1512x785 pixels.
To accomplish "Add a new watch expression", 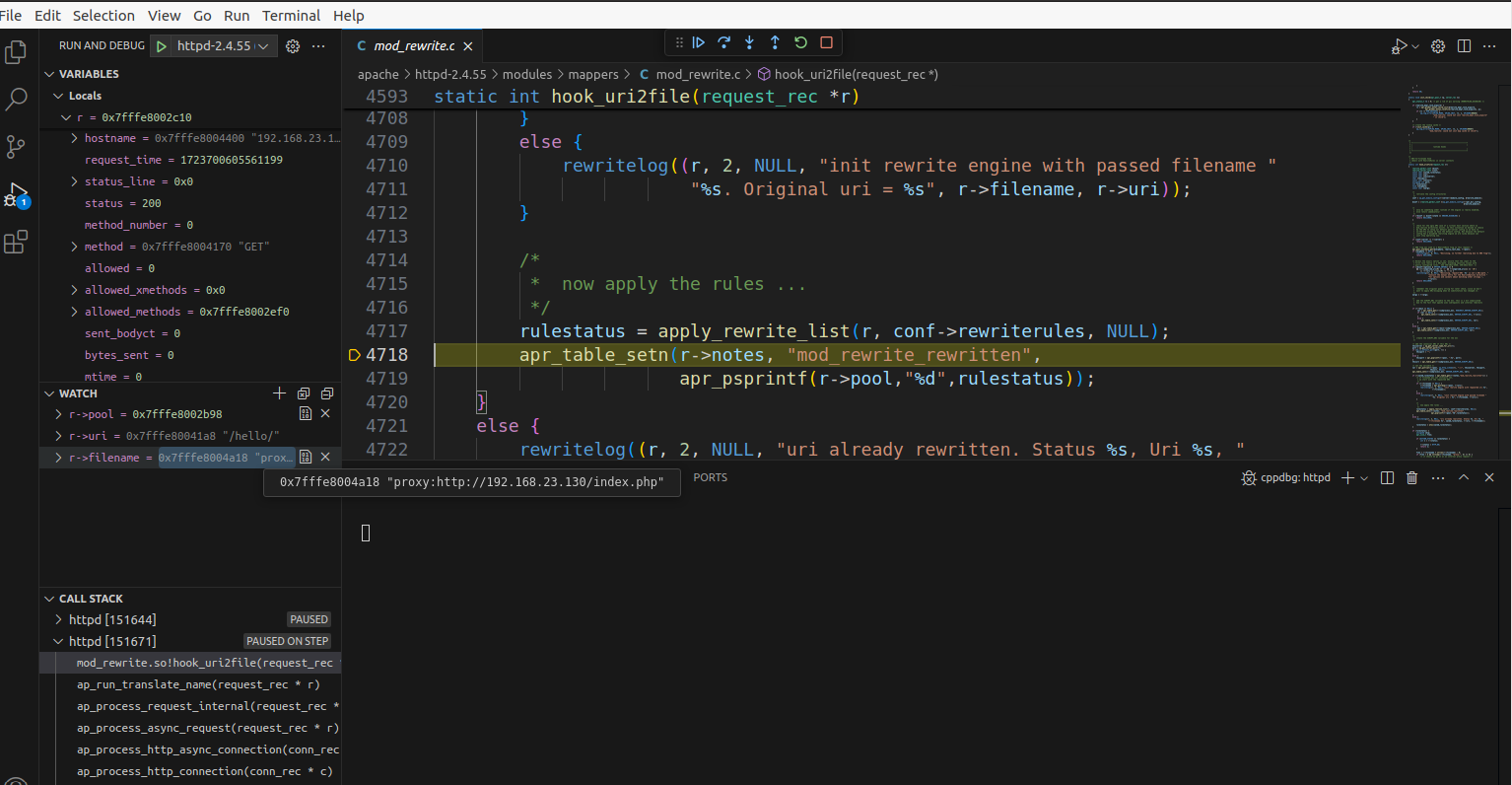I will 279,393.
